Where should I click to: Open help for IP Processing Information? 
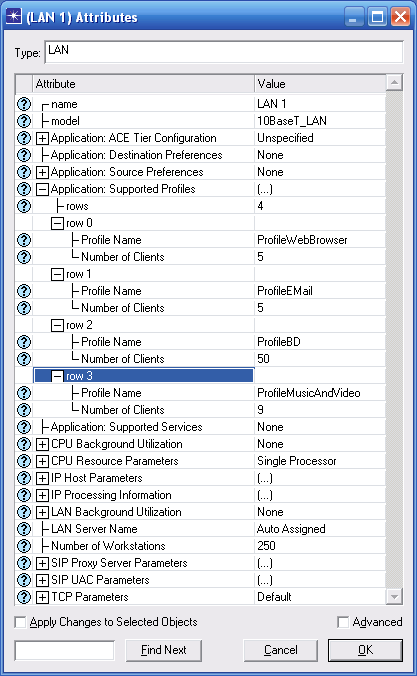point(24,495)
